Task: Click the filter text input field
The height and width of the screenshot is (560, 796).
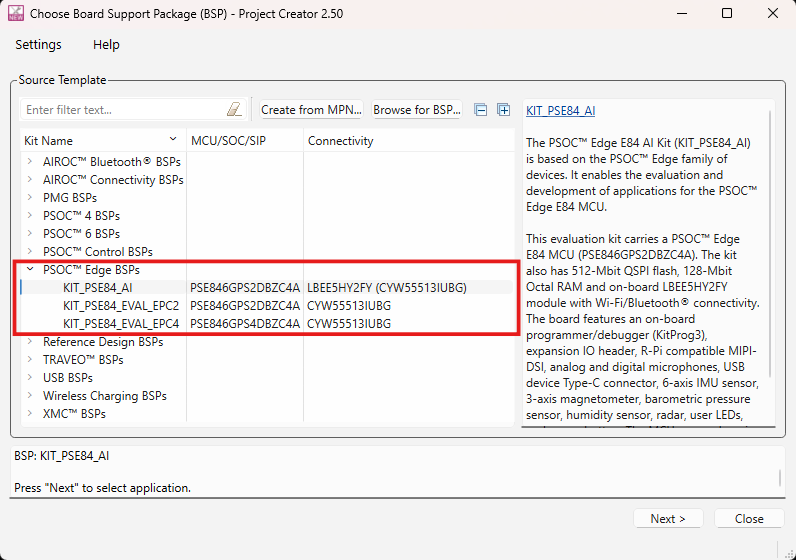Action: tap(120, 110)
